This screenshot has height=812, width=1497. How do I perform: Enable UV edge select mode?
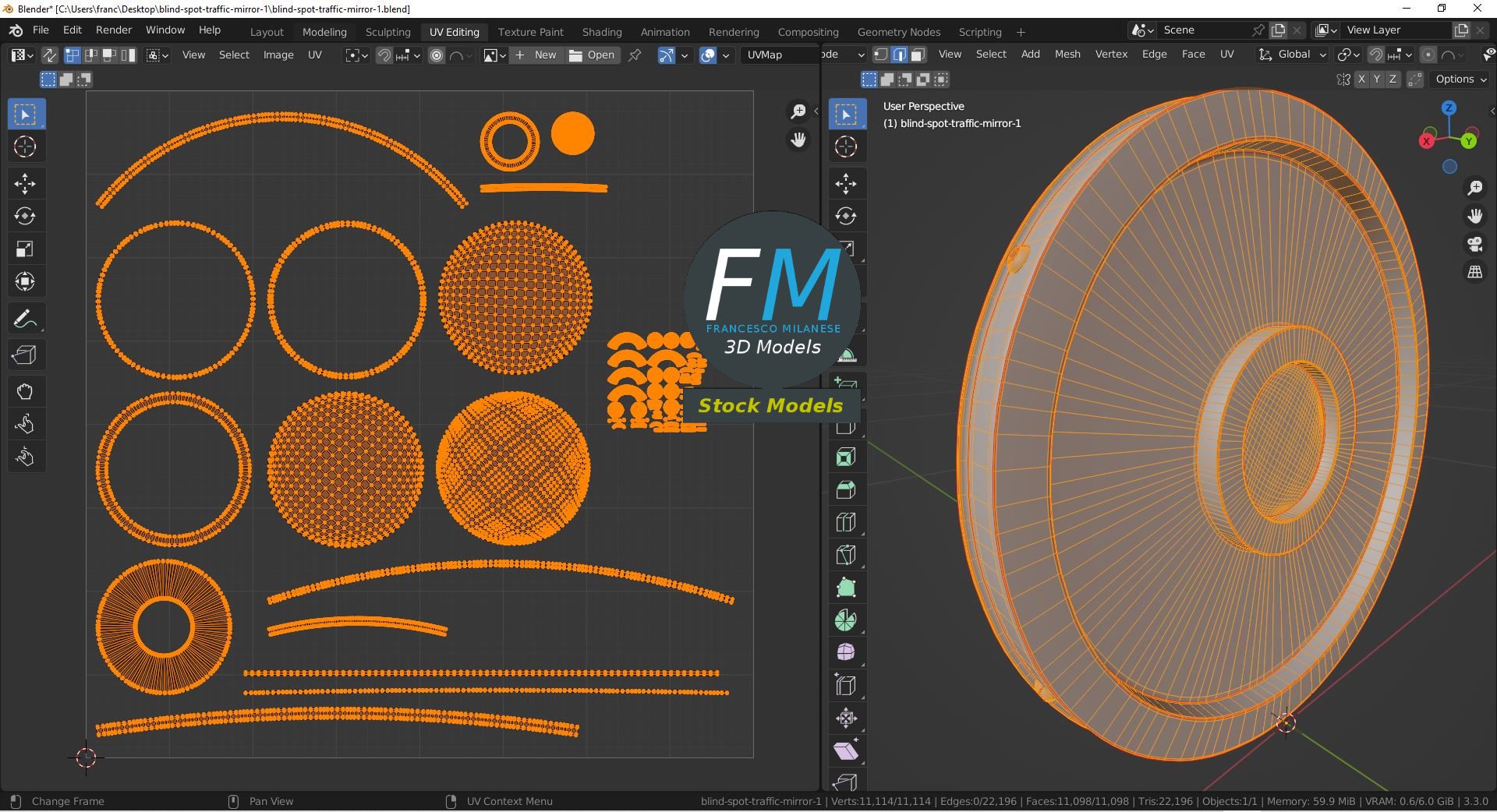click(90, 55)
